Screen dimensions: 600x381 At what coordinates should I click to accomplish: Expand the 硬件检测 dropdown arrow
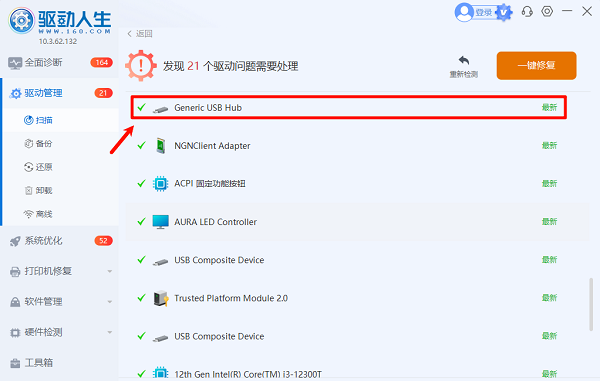pyautogui.click(x=110, y=332)
